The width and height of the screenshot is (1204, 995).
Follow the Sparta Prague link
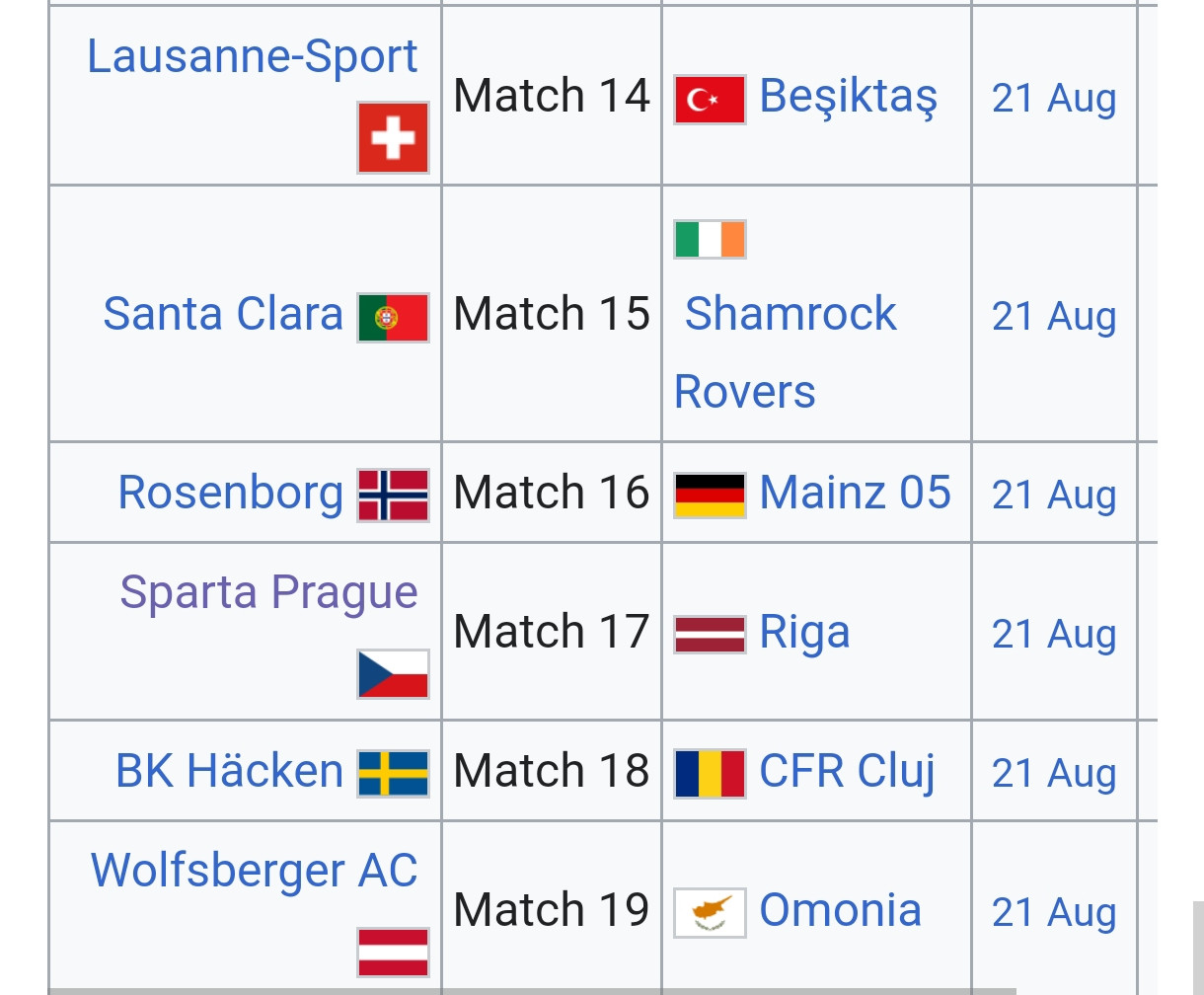click(268, 592)
